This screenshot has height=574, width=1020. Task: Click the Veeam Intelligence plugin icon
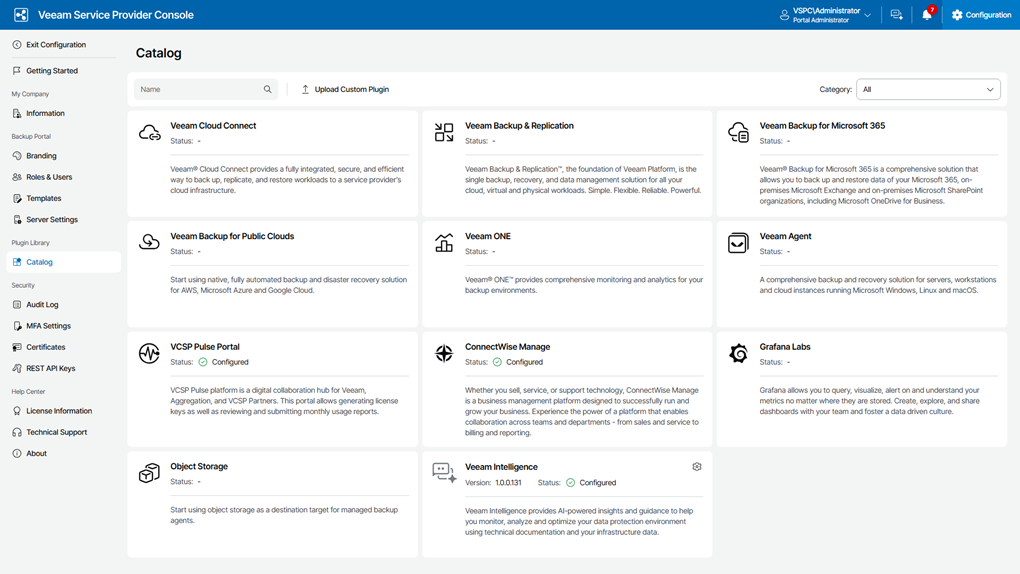pos(444,473)
